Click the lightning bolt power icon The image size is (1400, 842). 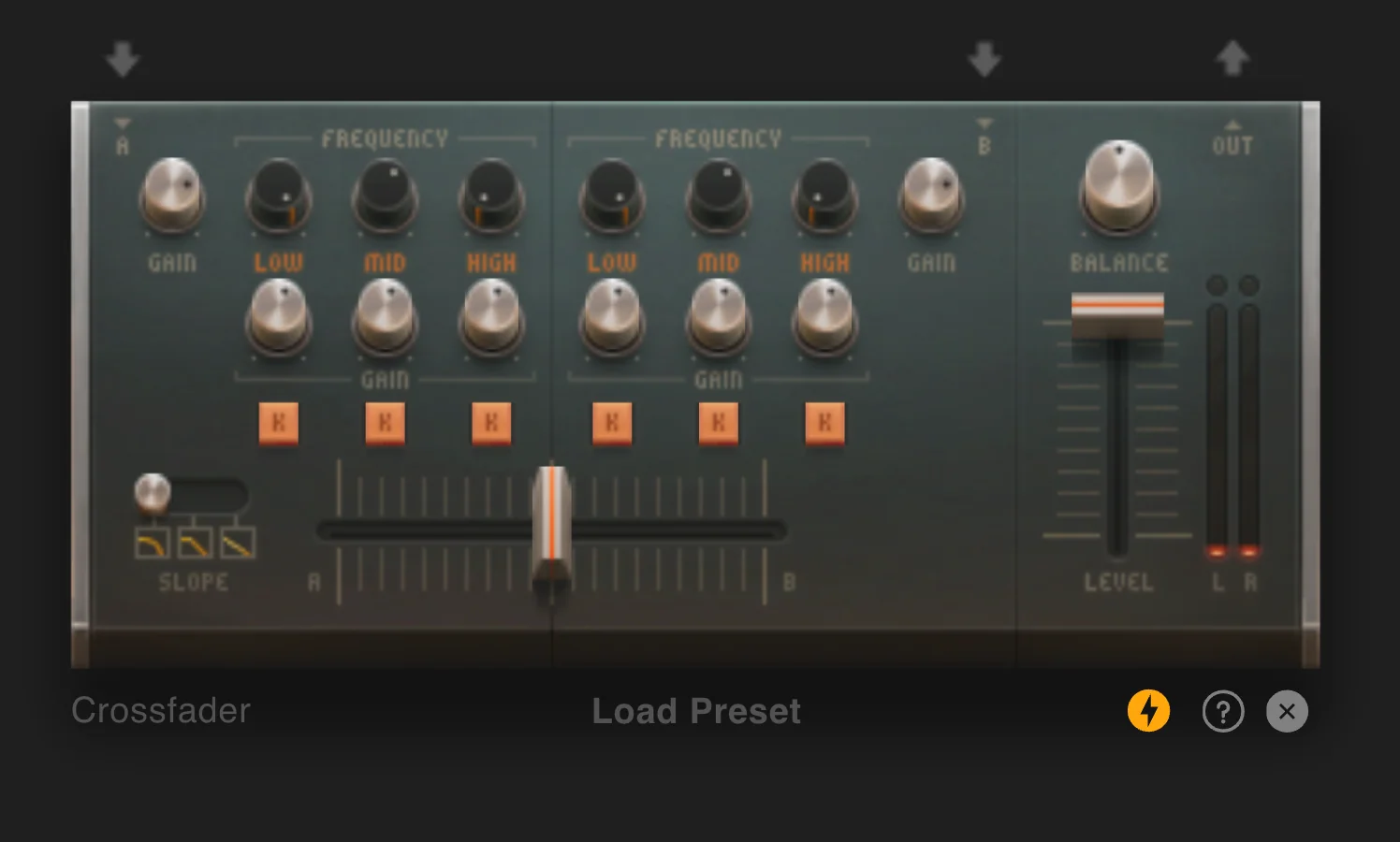click(1148, 711)
